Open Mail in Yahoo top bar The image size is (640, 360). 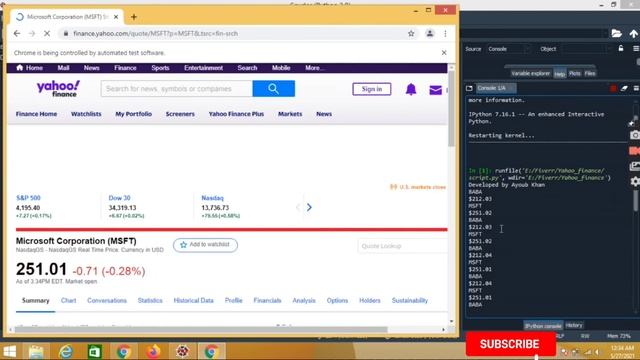(63, 68)
